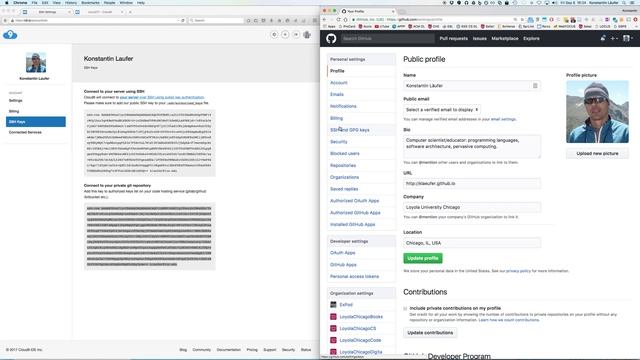The image size is (640, 360).
Task: Click the green Update profile button
Action: tap(423, 258)
